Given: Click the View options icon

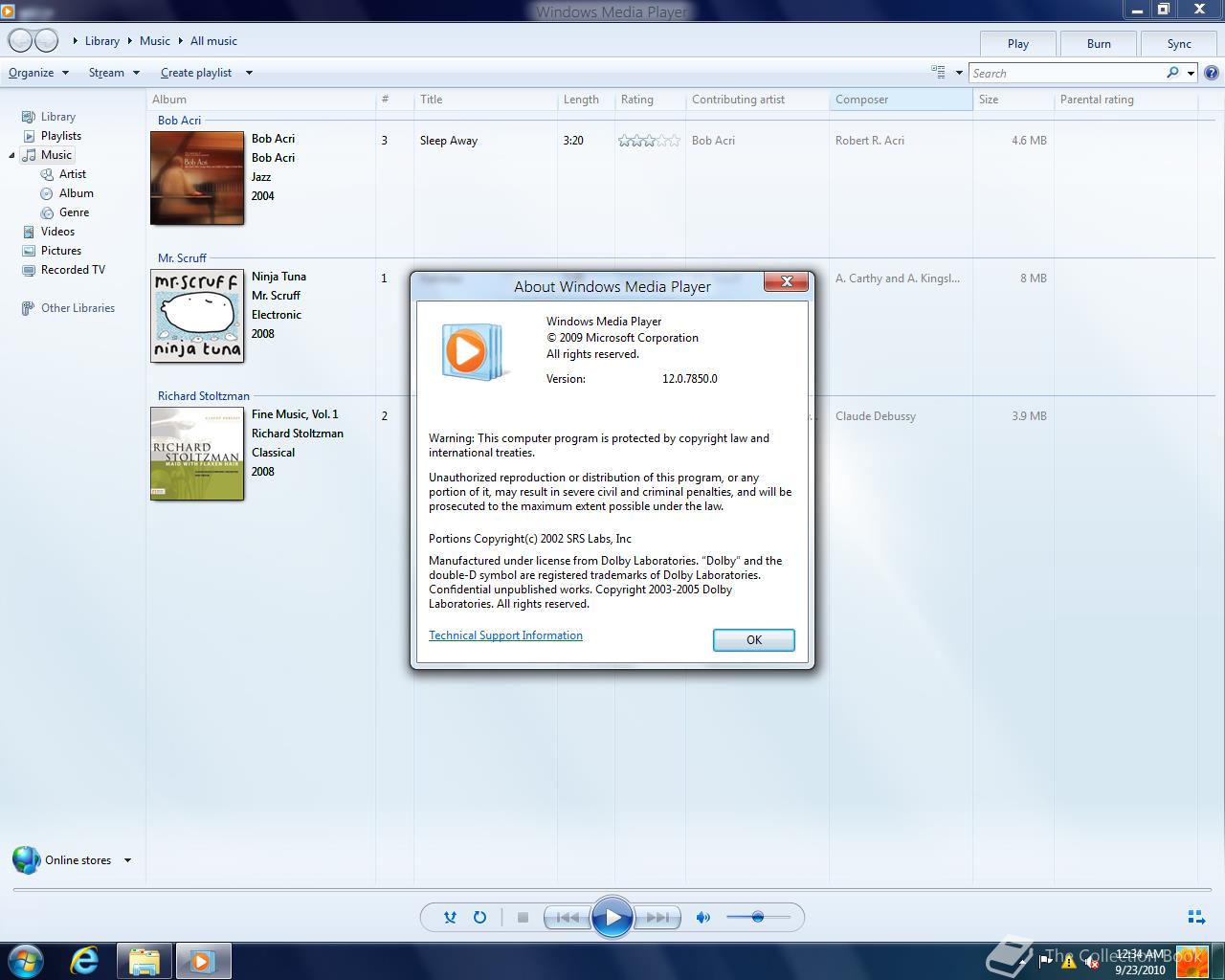Looking at the screenshot, I should [x=938, y=72].
